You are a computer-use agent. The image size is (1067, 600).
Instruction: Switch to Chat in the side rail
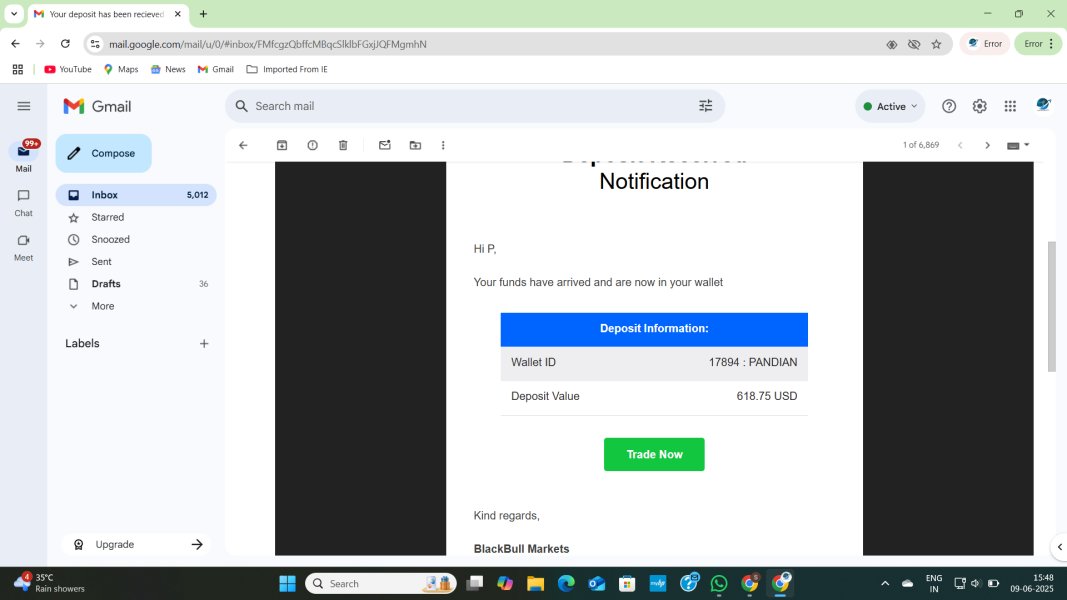pos(23,203)
